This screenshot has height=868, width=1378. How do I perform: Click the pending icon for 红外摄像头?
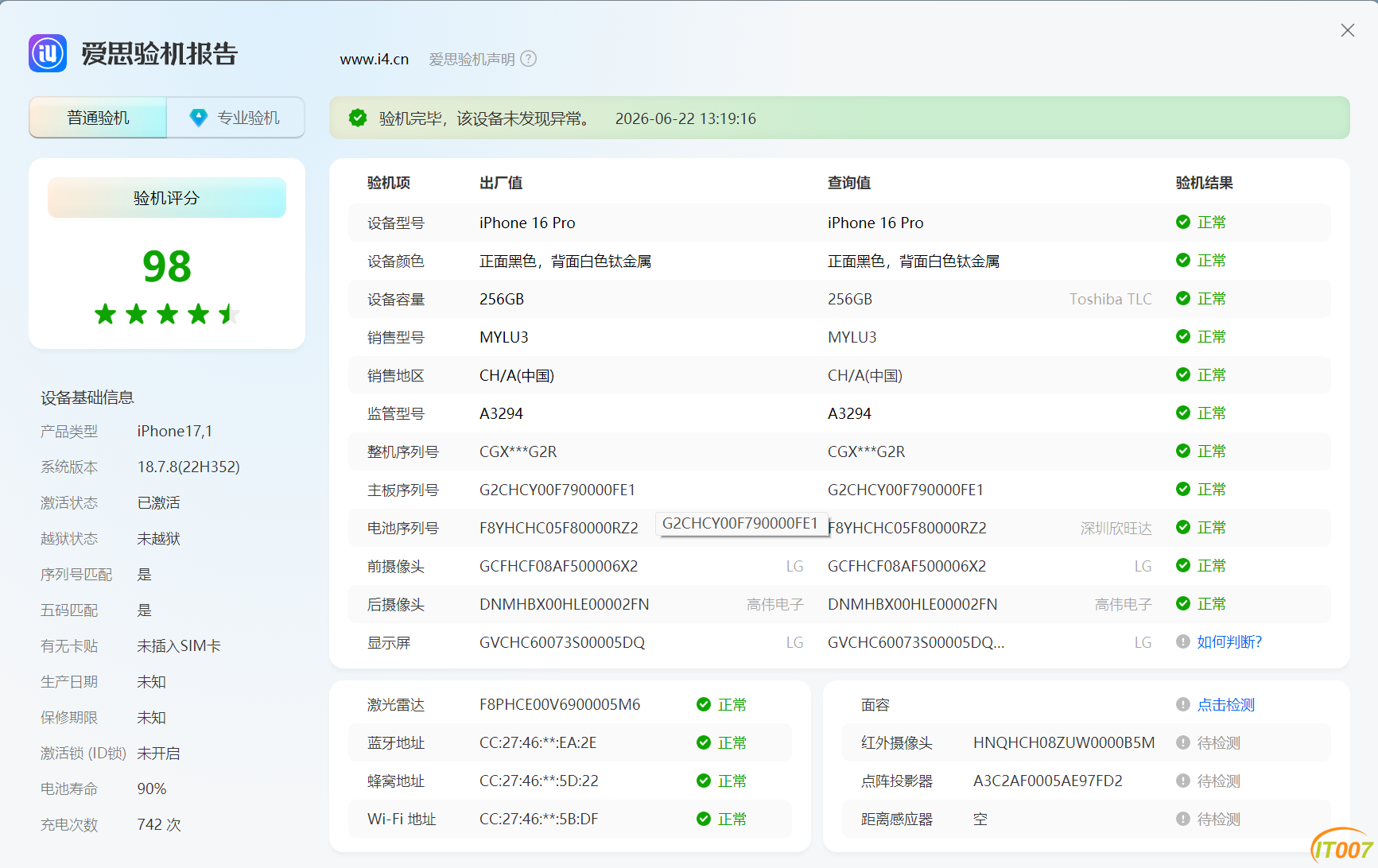click(x=1183, y=742)
